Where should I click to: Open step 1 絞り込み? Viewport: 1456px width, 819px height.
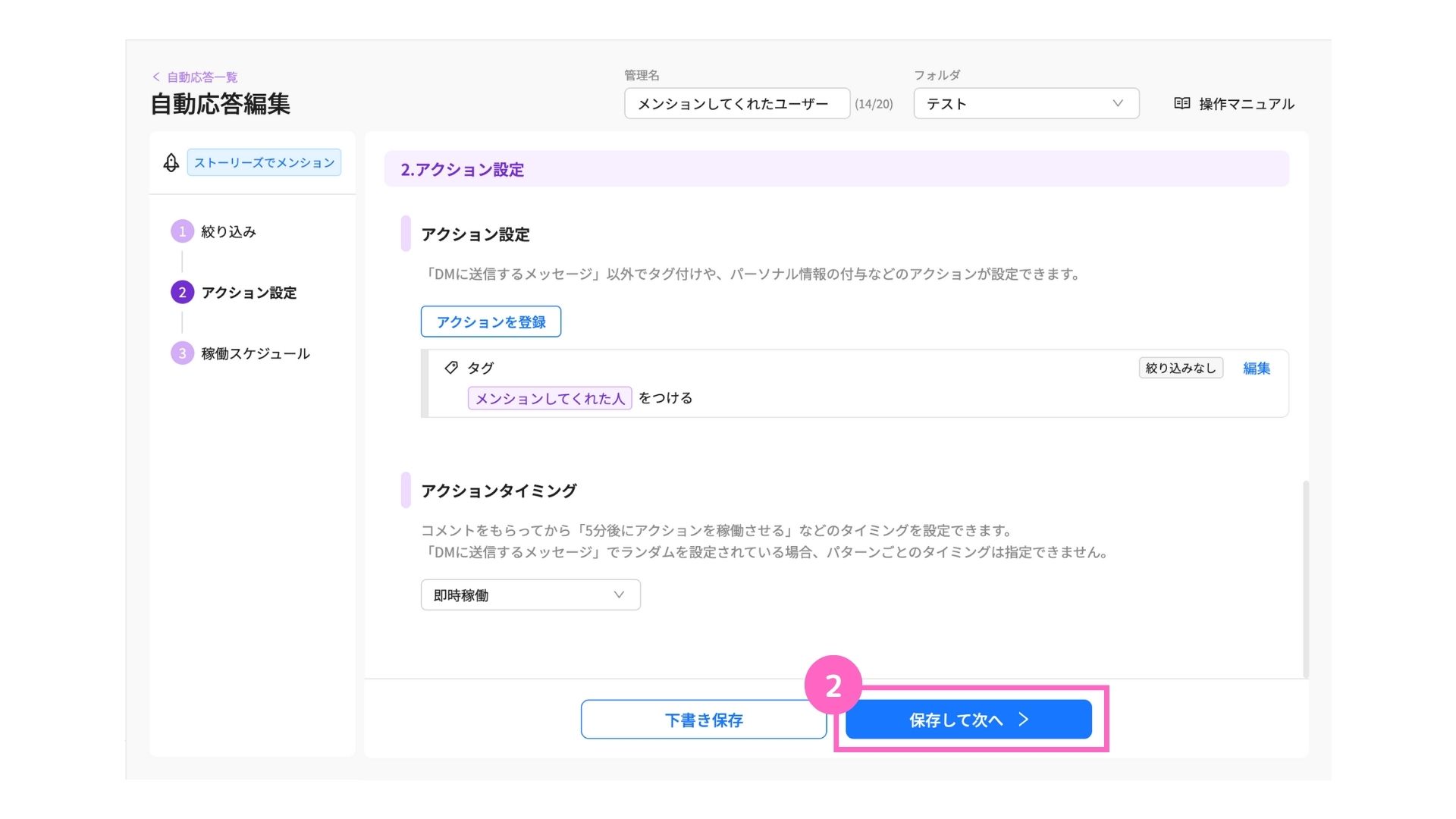pos(214,231)
